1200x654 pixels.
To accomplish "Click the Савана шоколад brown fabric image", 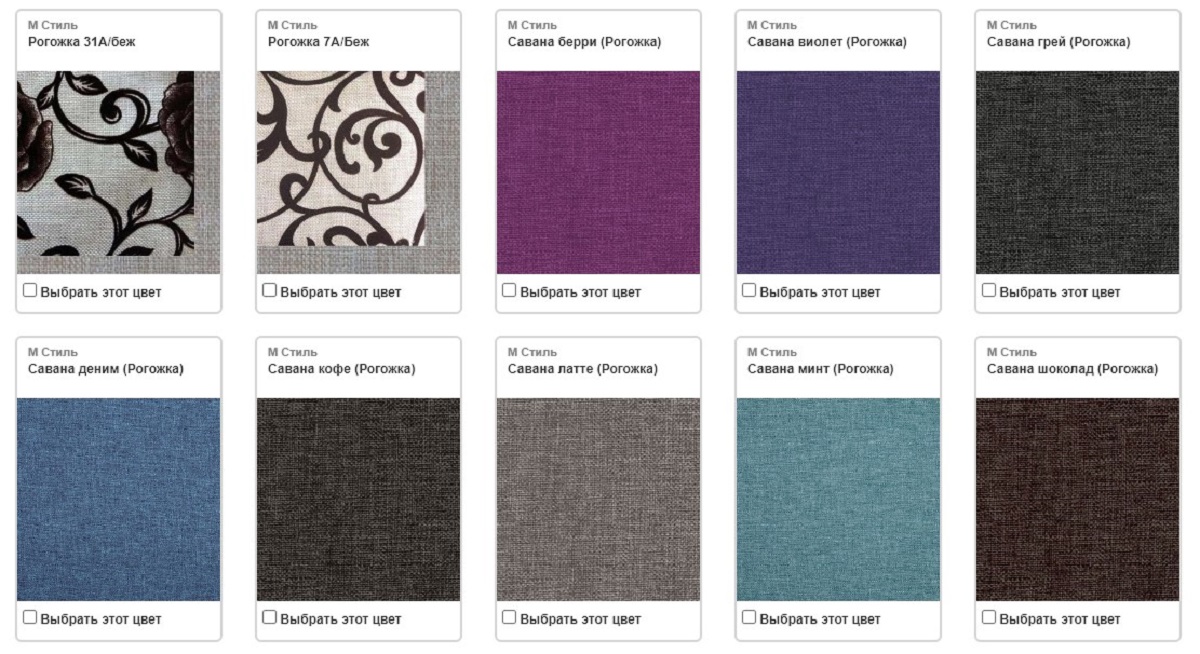I will [x=1078, y=499].
